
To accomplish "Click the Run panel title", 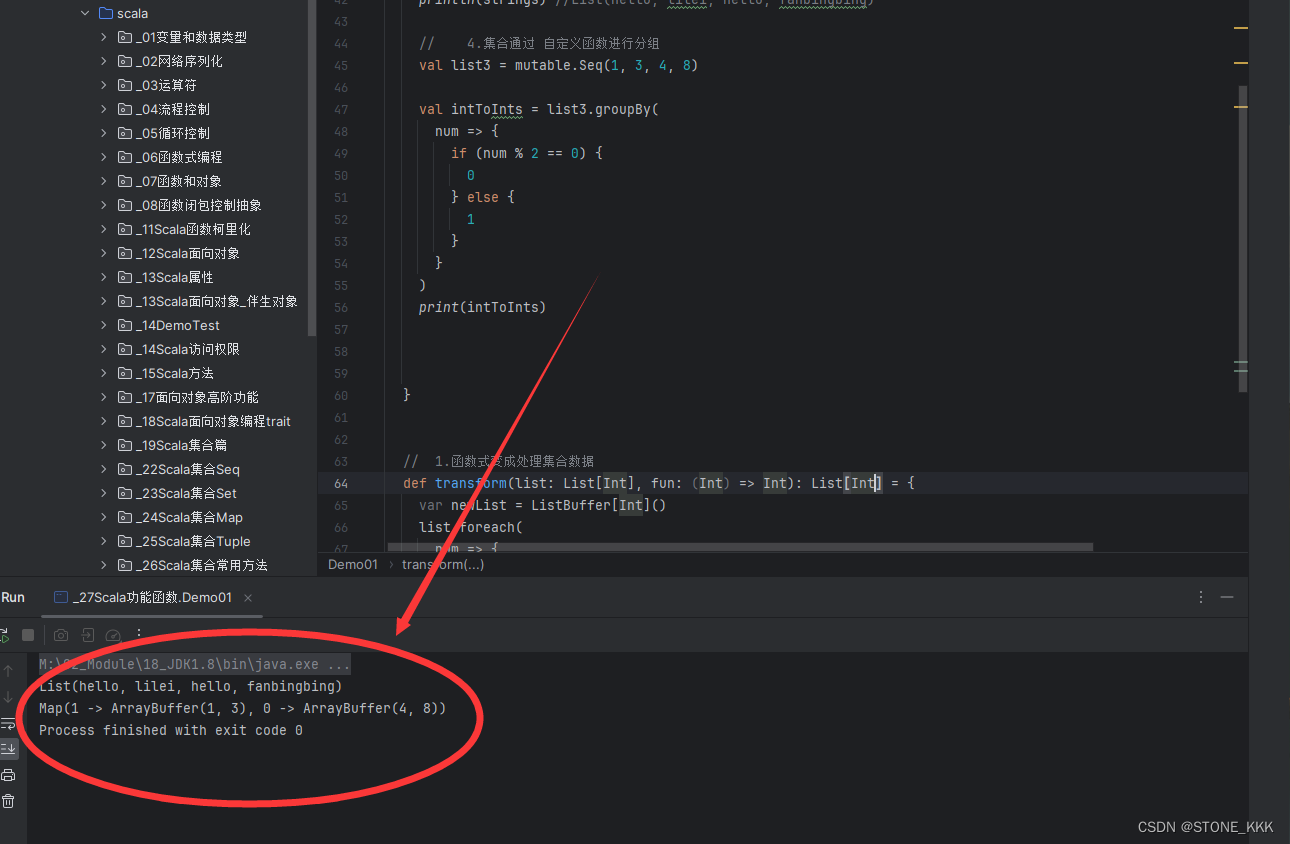I will [x=13, y=597].
